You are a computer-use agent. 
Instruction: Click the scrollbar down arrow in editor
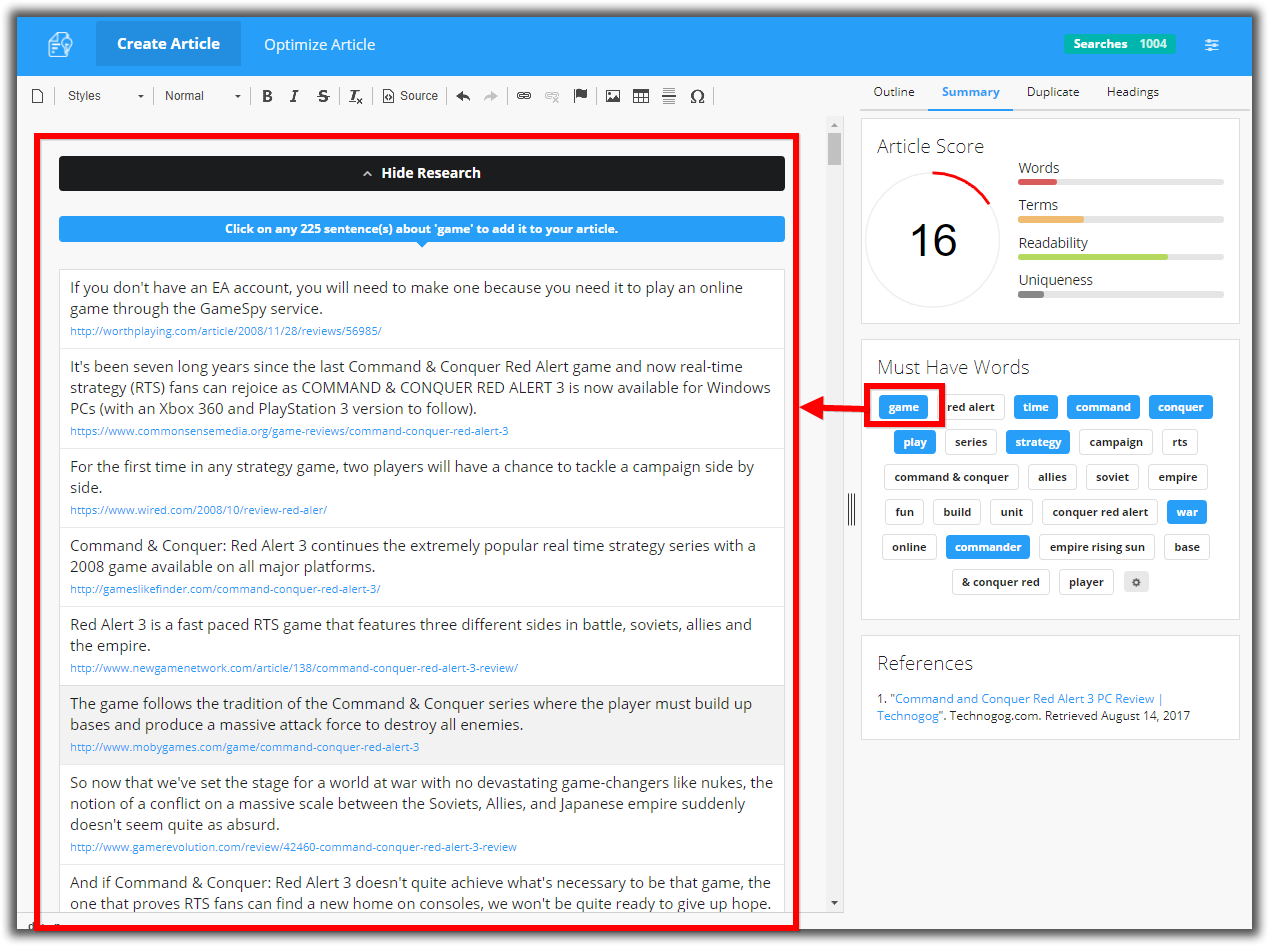click(835, 903)
